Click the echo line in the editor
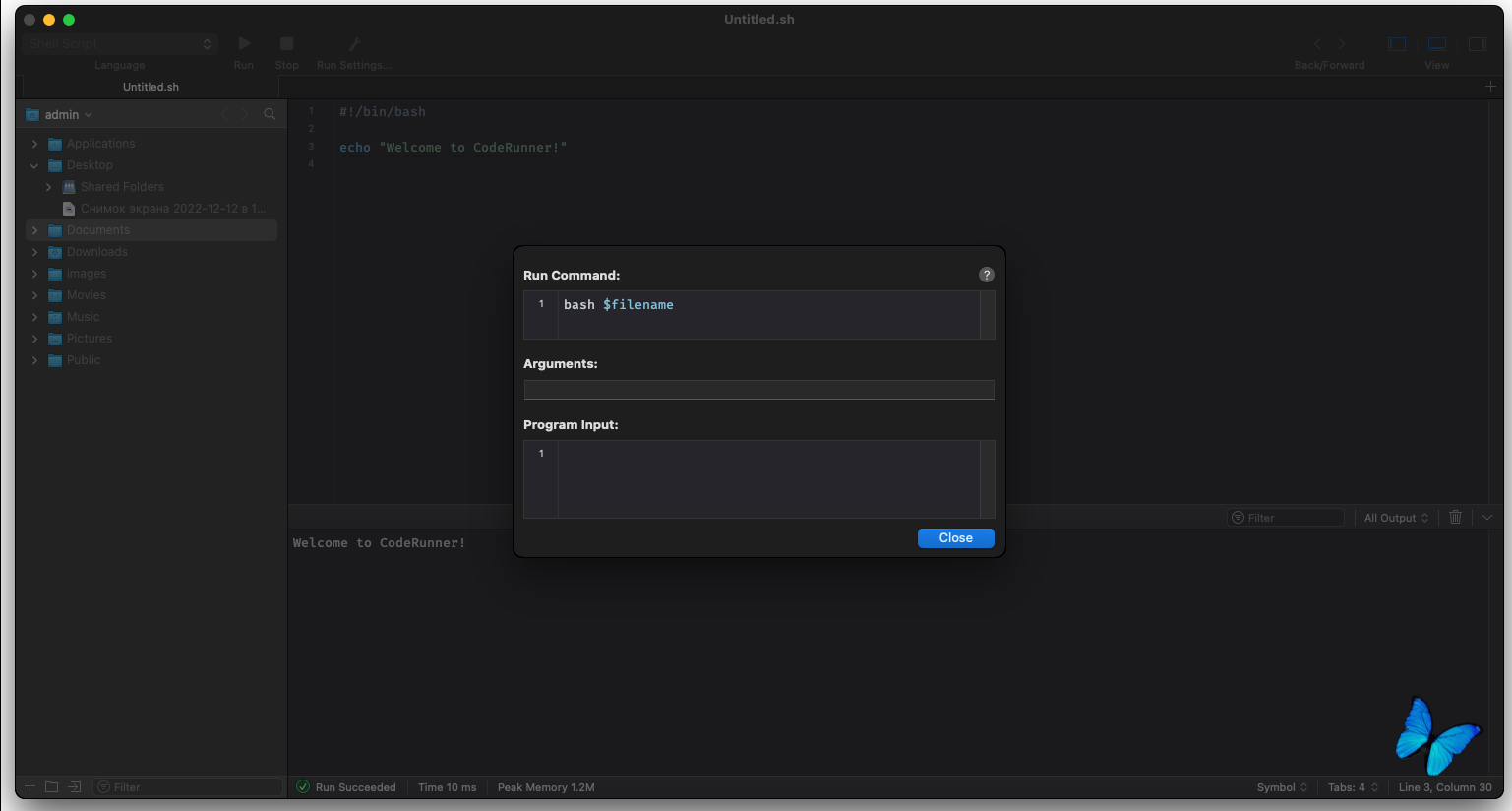 (454, 148)
